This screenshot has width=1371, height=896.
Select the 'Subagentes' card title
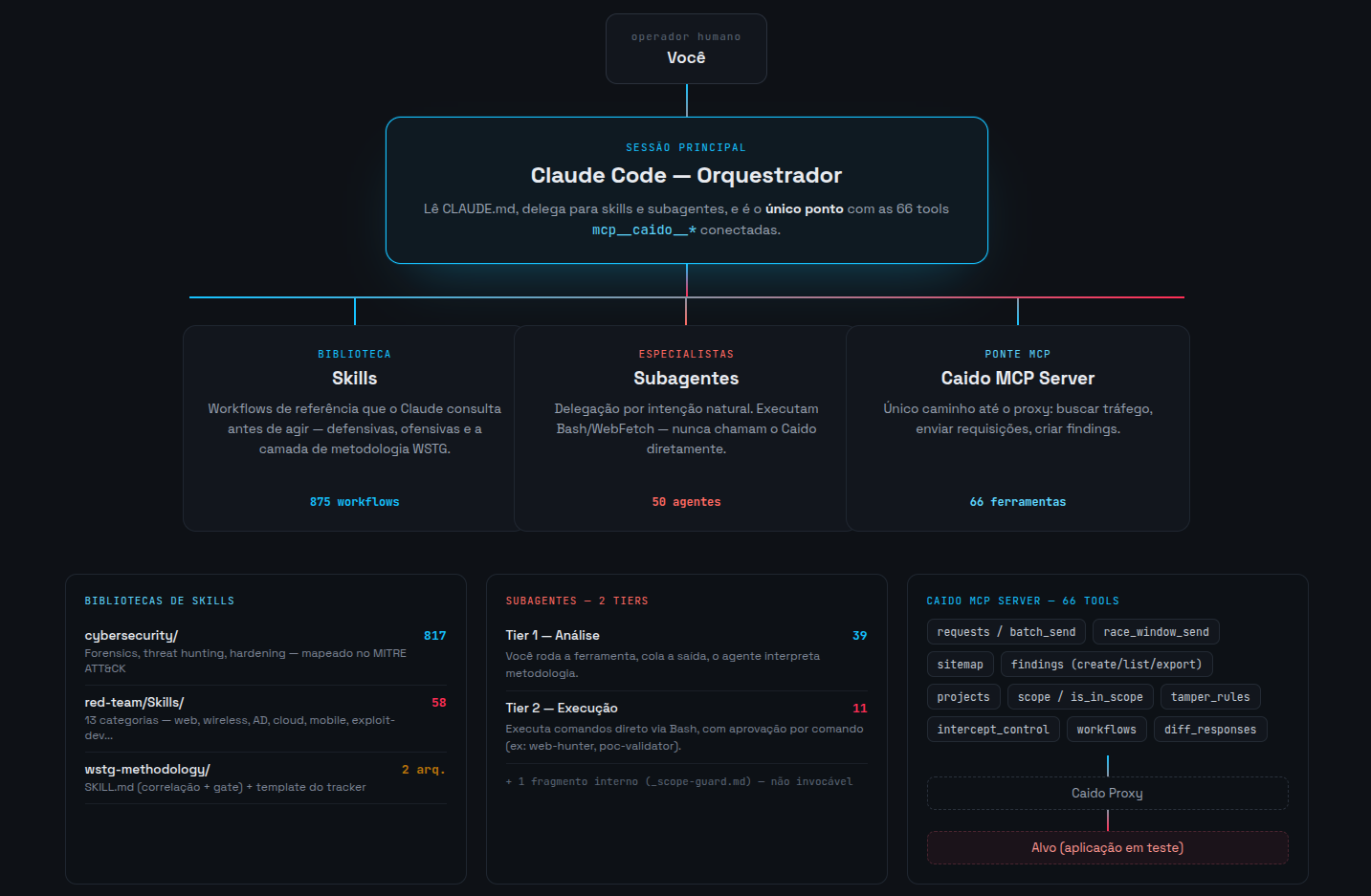click(686, 378)
